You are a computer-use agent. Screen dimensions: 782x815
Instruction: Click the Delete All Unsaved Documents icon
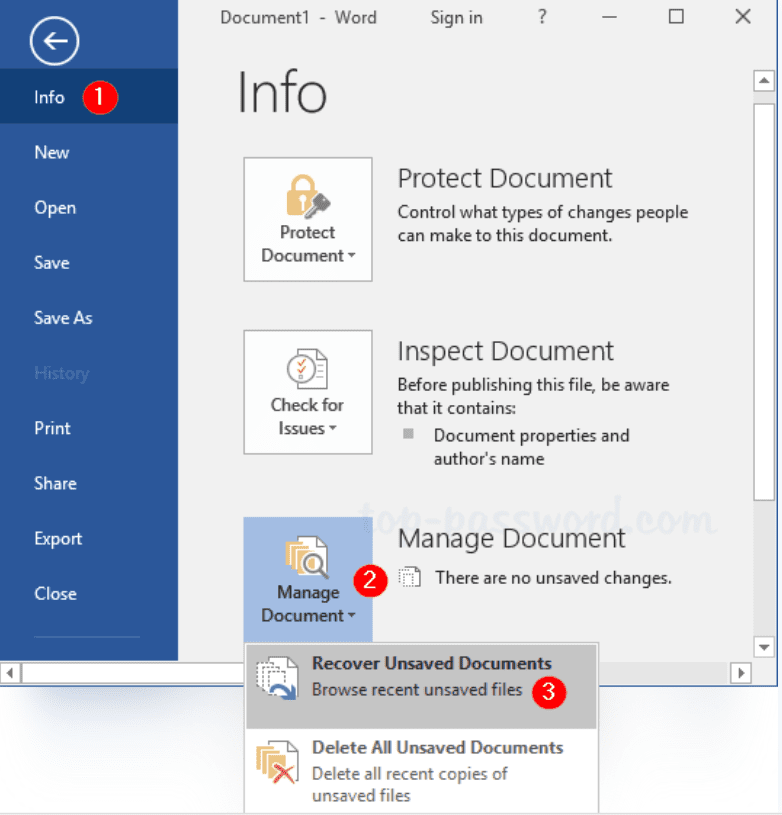[276, 761]
